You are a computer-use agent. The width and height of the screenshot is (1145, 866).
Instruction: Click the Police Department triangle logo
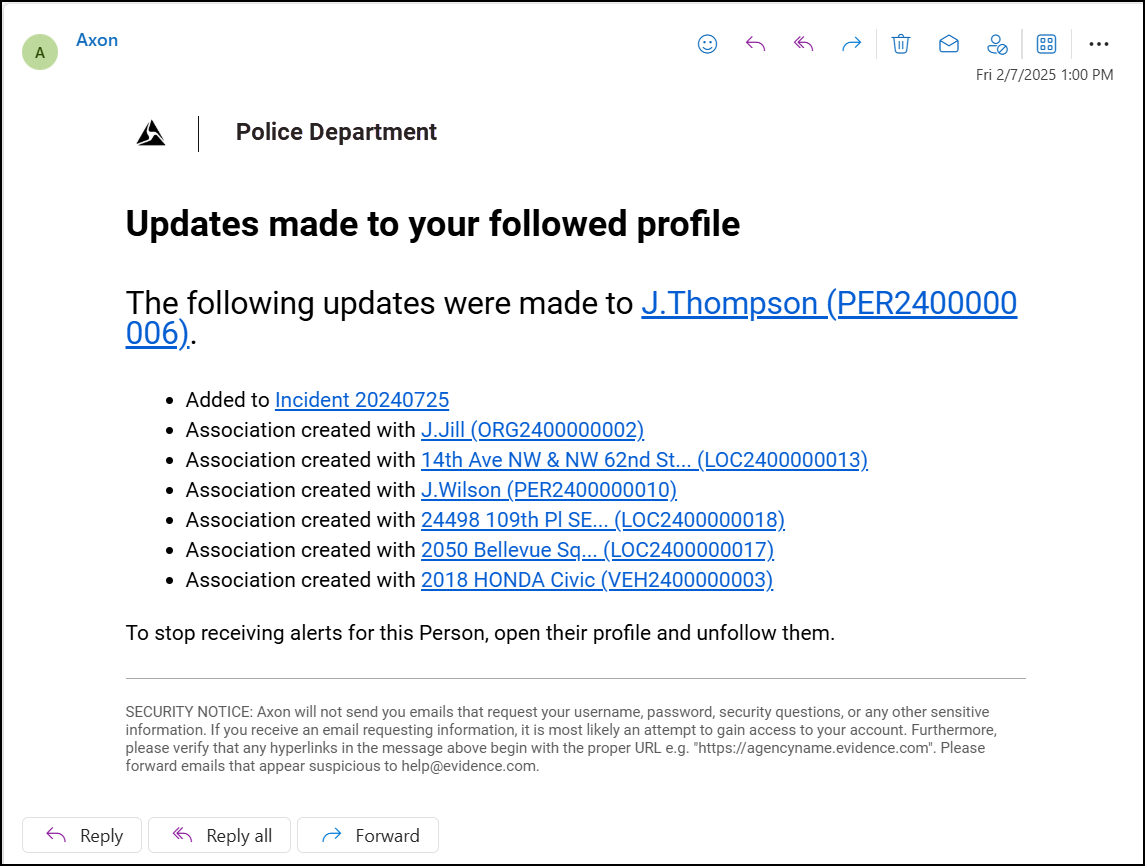pyautogui.click(x=150, y=132)
